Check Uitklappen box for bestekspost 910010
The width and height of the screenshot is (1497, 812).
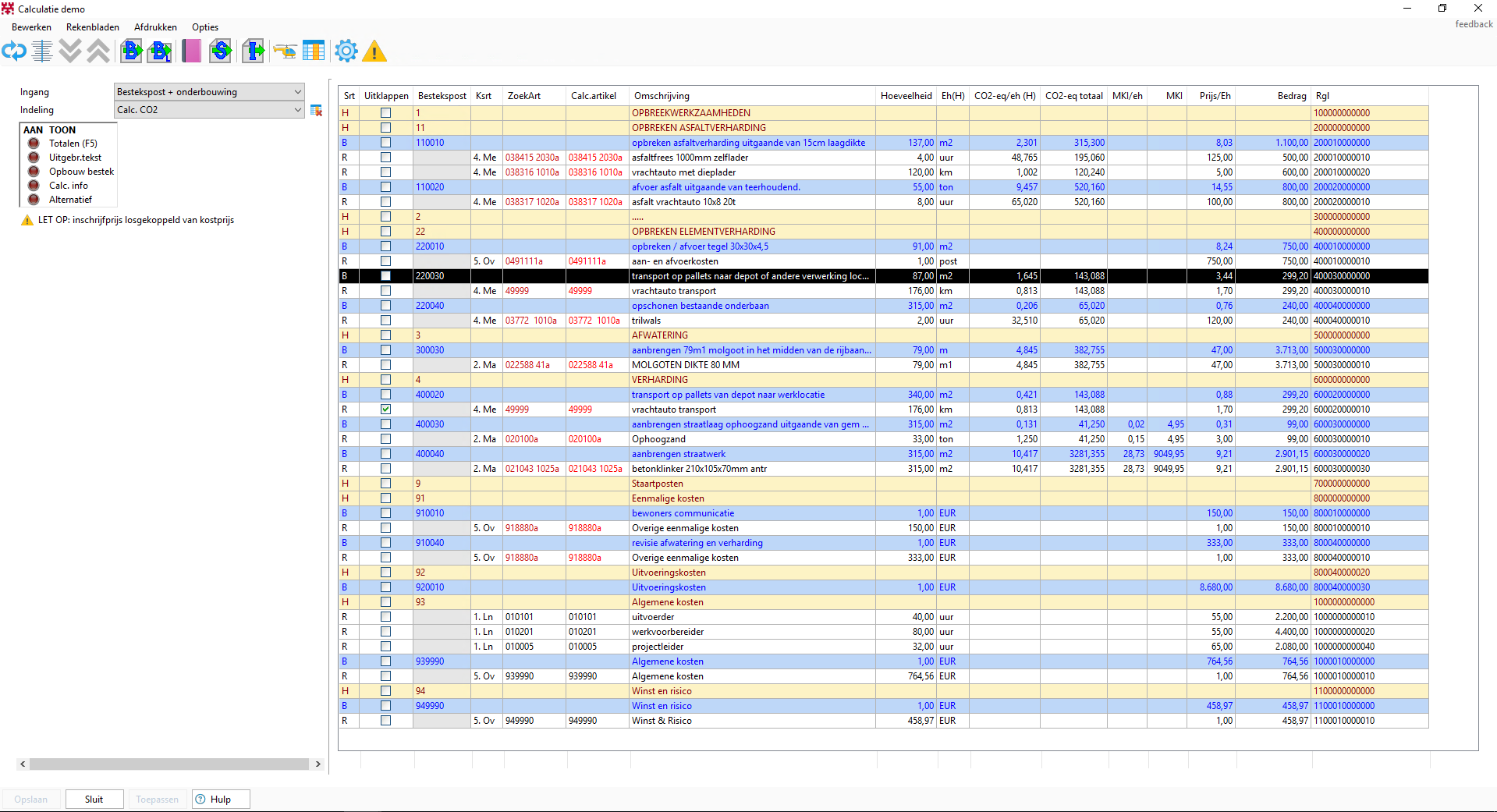pyautogui.click(x=385, y=513)
